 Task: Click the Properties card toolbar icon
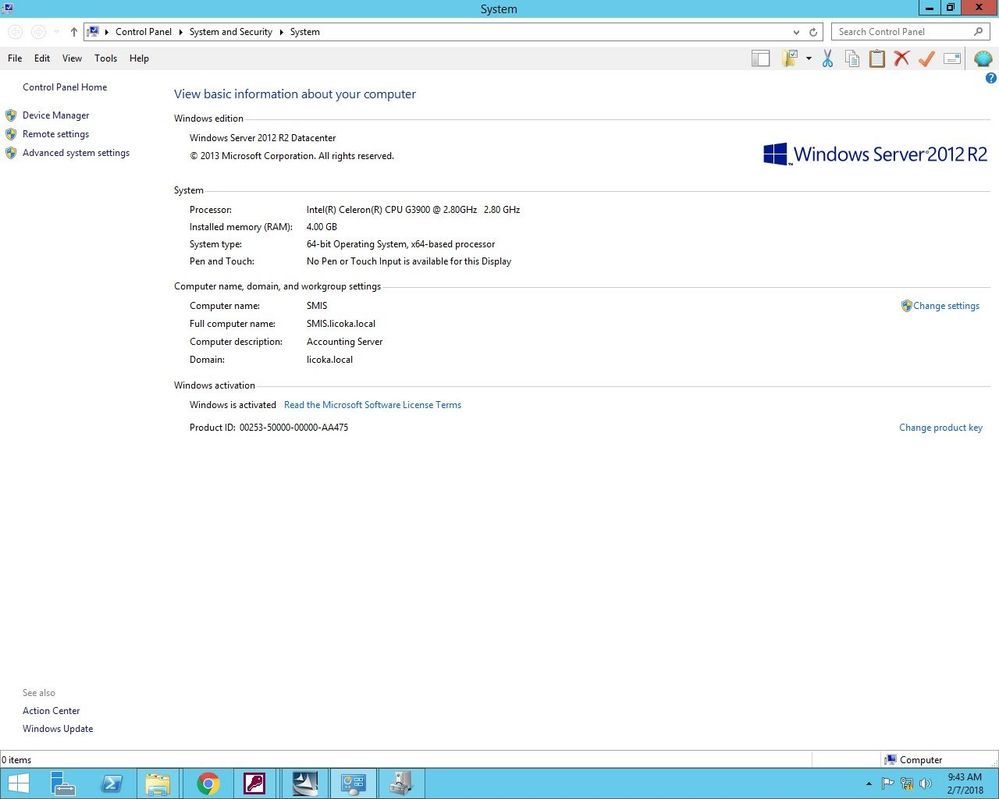(x=952, y=59)
